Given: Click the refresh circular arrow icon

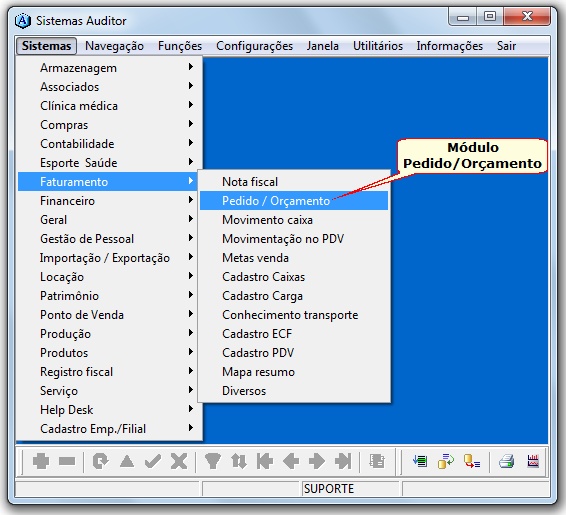Looking at the screenshot, I should (x=100, y=461).
